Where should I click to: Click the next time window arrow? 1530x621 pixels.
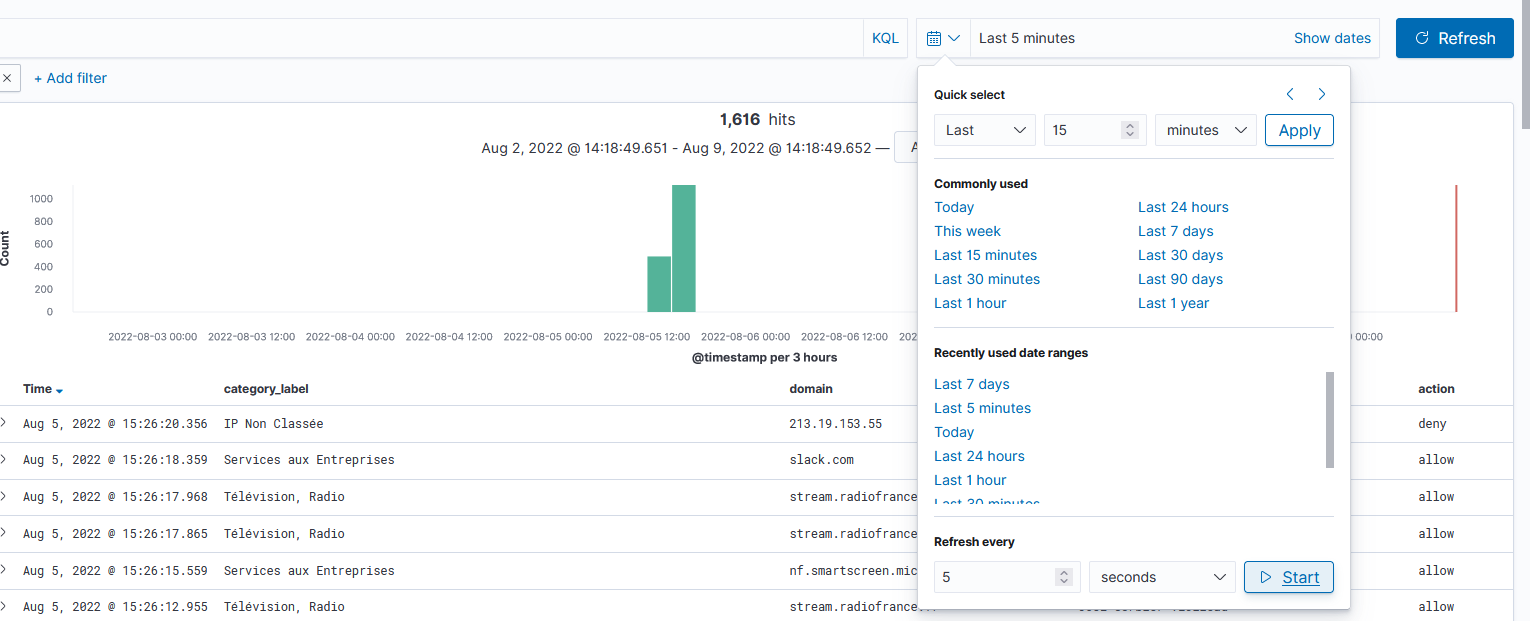(1321, 94)
